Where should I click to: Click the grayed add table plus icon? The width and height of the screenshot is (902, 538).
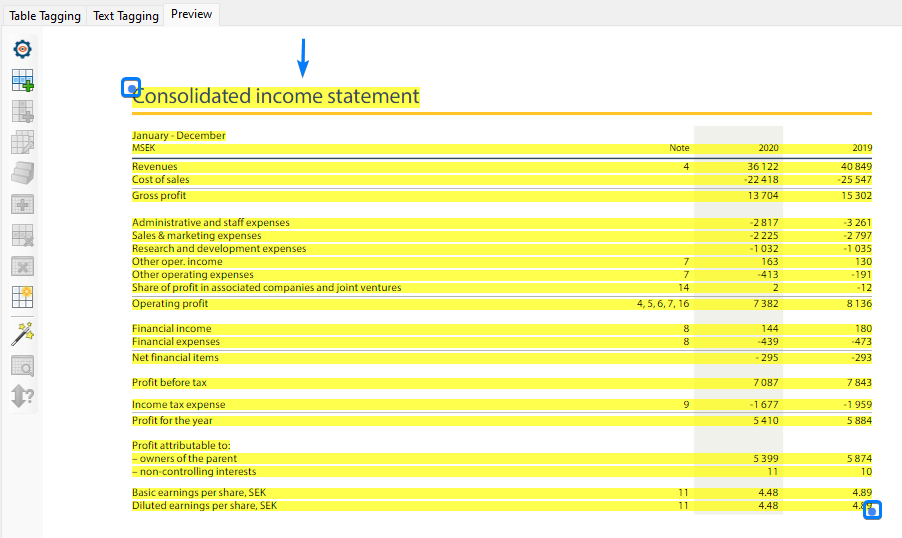click(x=22, y=111)
